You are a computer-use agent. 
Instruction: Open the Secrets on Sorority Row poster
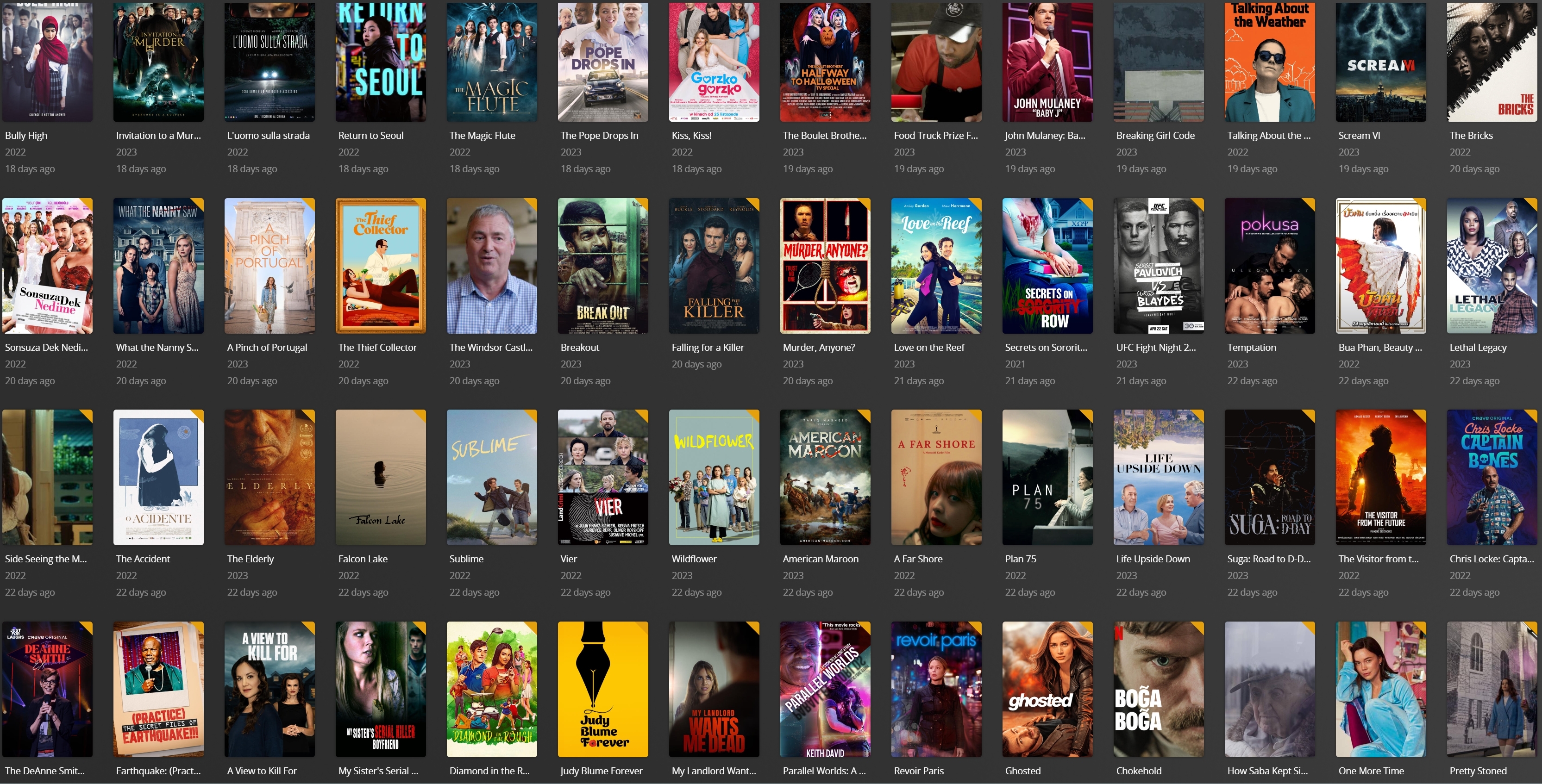coord(1047,266)
